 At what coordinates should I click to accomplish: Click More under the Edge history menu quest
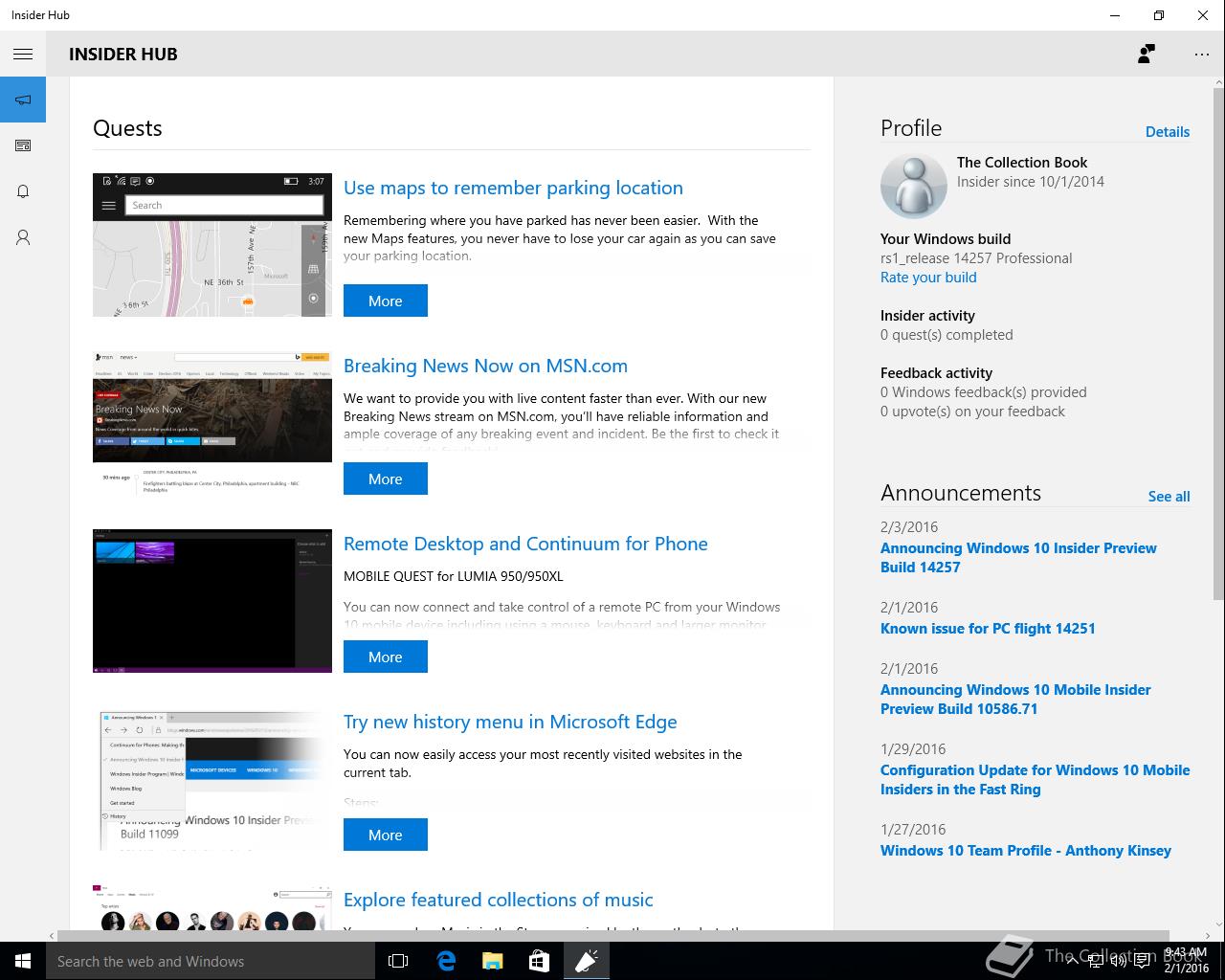click(386, 835)
